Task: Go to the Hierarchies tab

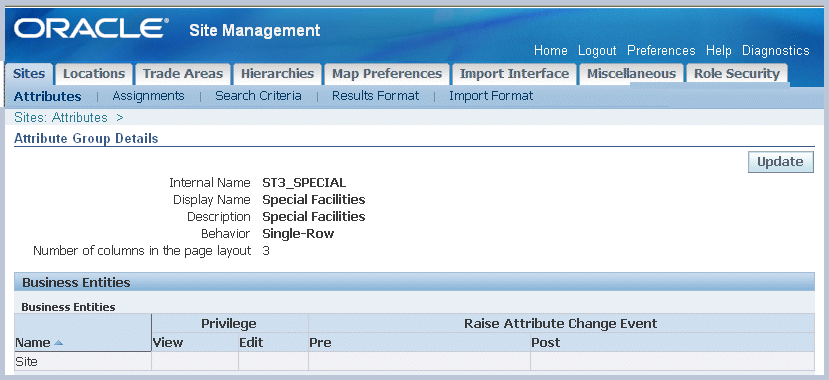Action: point(277,73)
